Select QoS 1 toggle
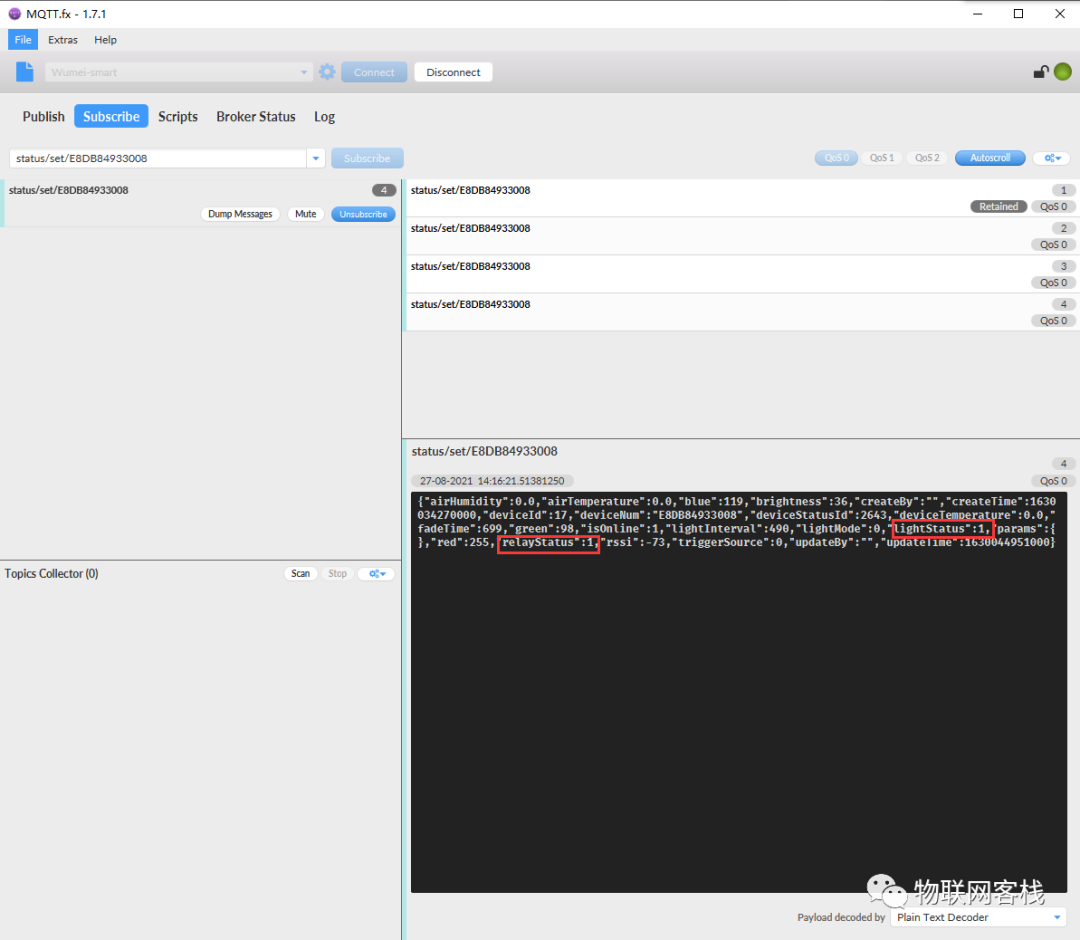The height and width of the screenshot is (940, 1080). [x=882, y=158]
